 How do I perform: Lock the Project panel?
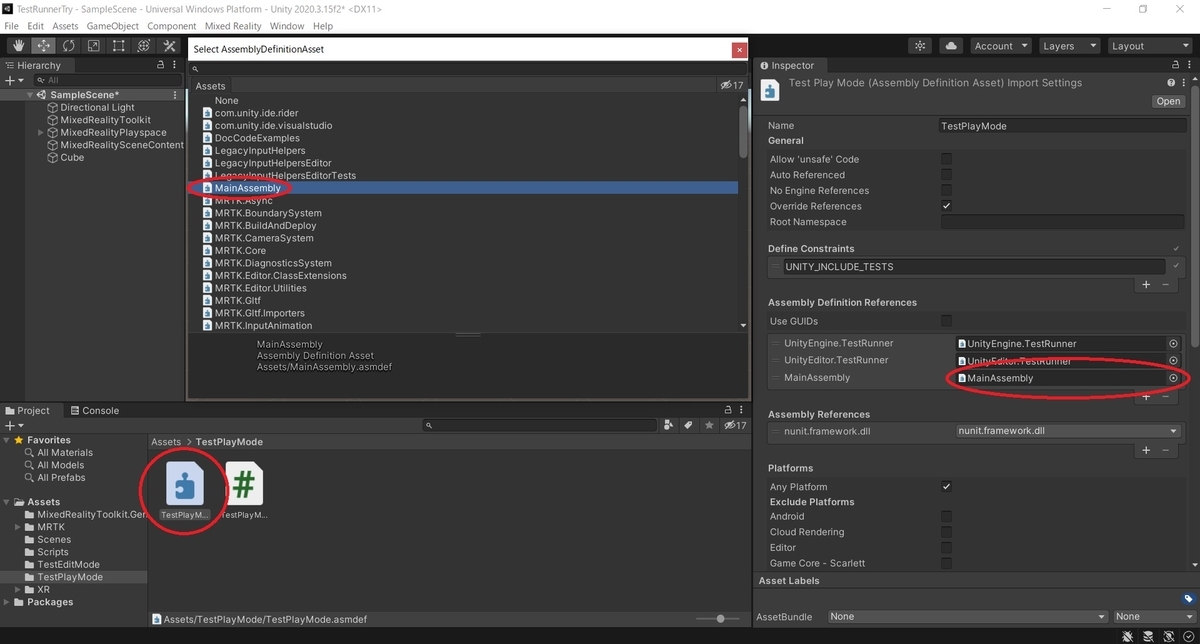coord(727,410)
